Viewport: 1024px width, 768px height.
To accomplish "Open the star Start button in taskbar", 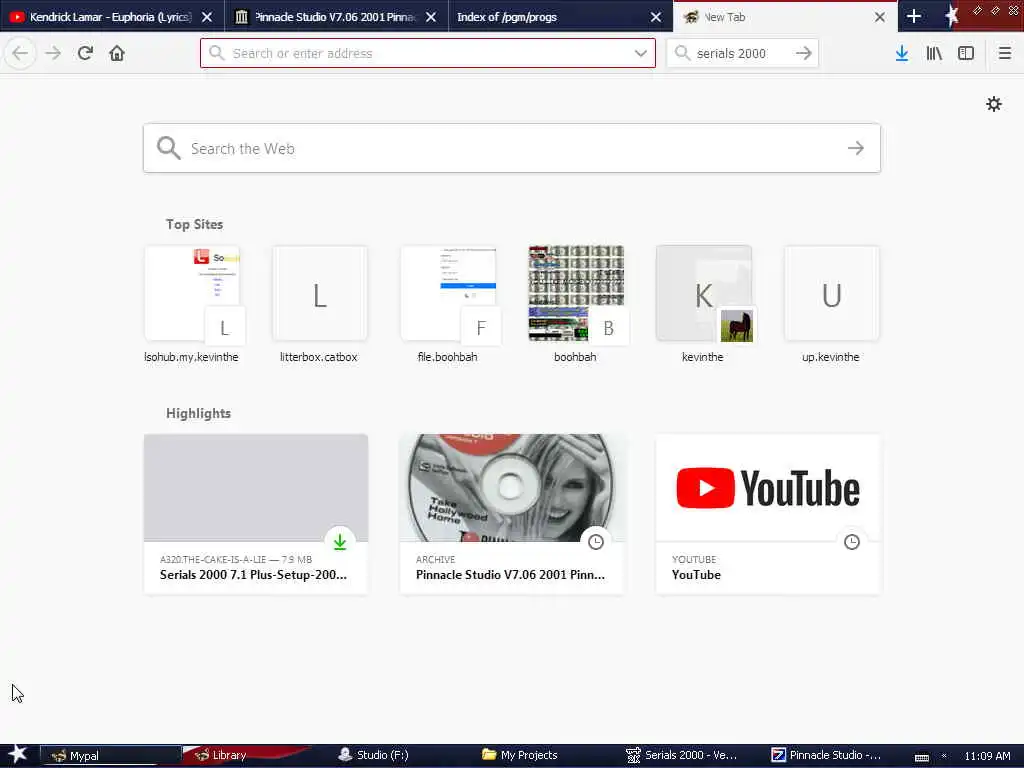I will click(x=18, y=755).
